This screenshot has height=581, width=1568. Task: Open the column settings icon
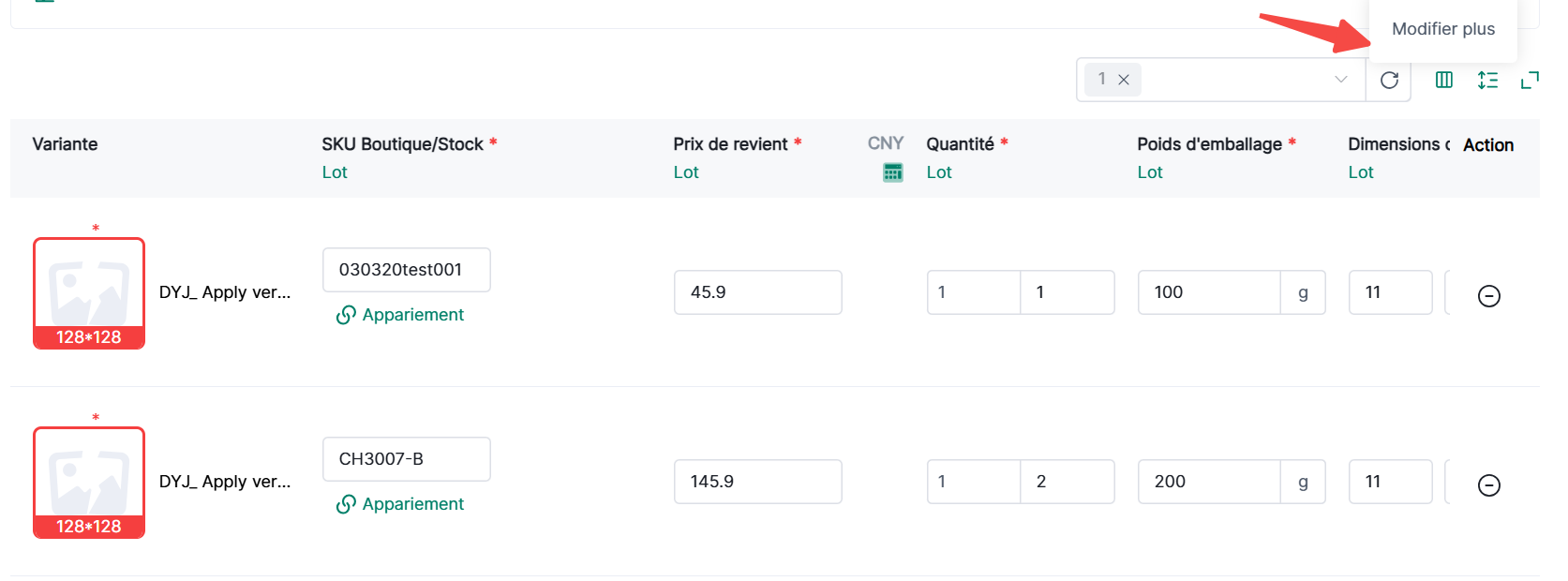(x=1444, y=81)
